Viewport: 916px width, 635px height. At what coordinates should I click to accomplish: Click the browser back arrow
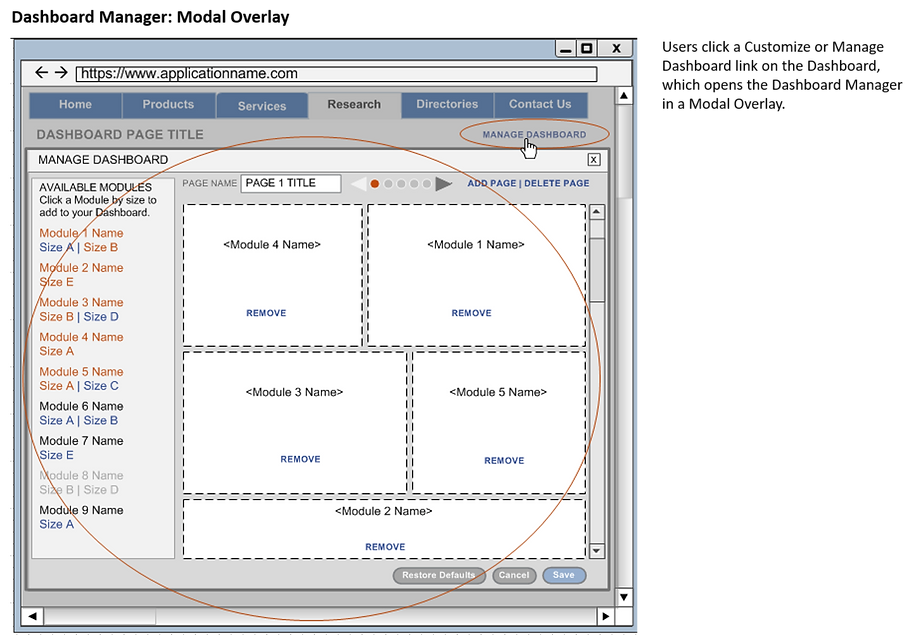click(x=41, y=72)
